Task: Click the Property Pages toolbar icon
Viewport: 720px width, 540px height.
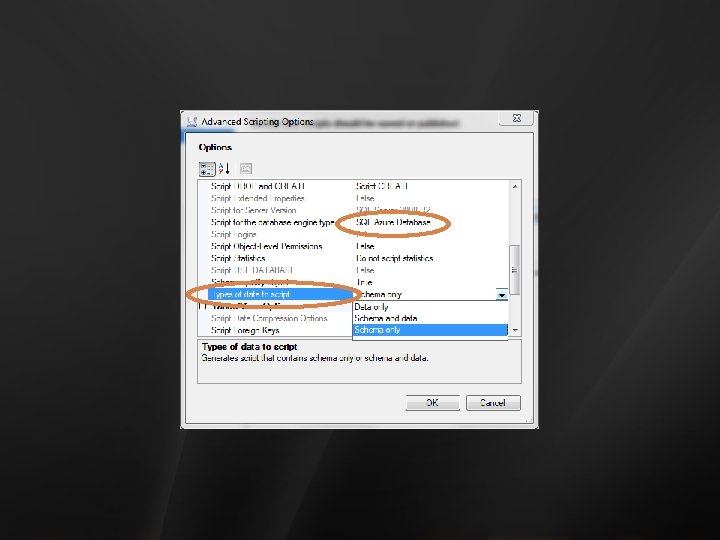Action: (246, 169)
